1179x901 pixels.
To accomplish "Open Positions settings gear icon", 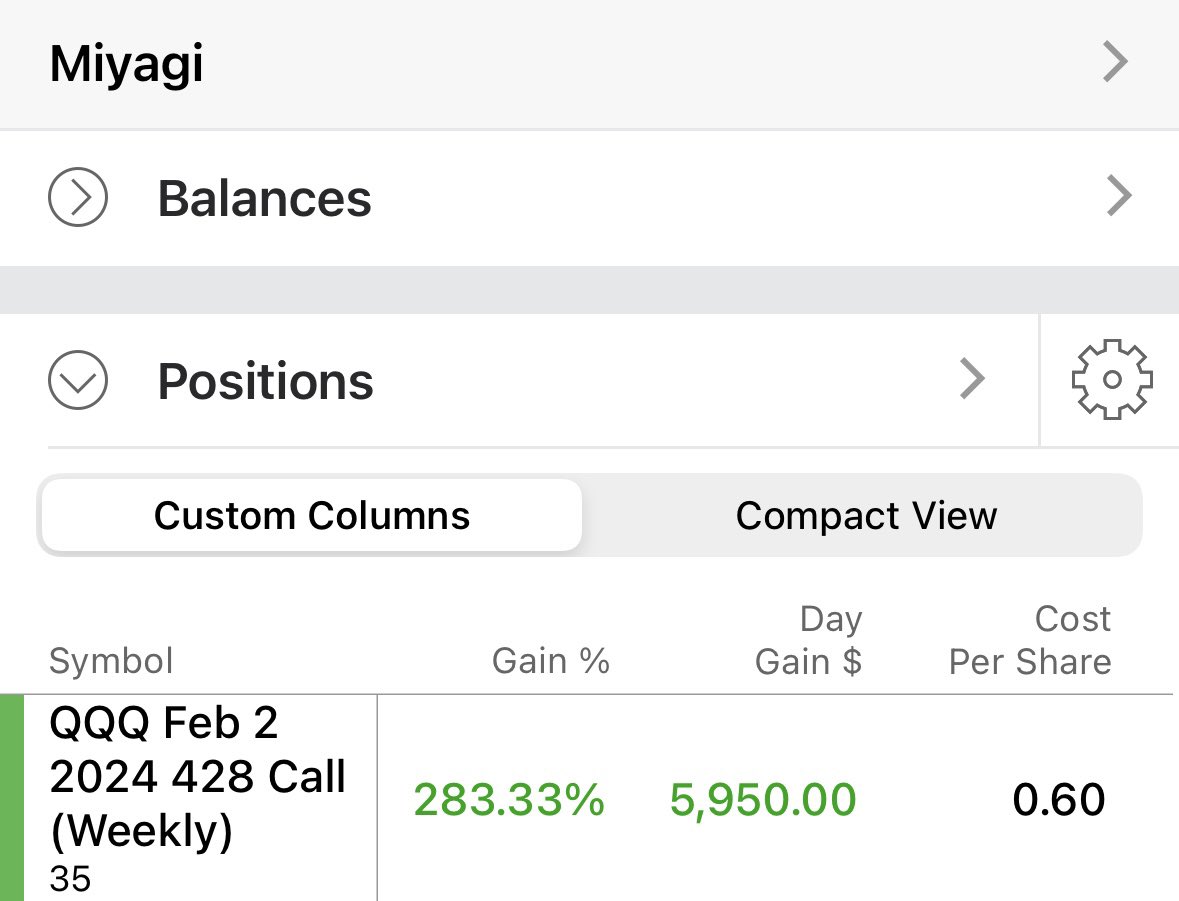I will (x=1111, y=380).
